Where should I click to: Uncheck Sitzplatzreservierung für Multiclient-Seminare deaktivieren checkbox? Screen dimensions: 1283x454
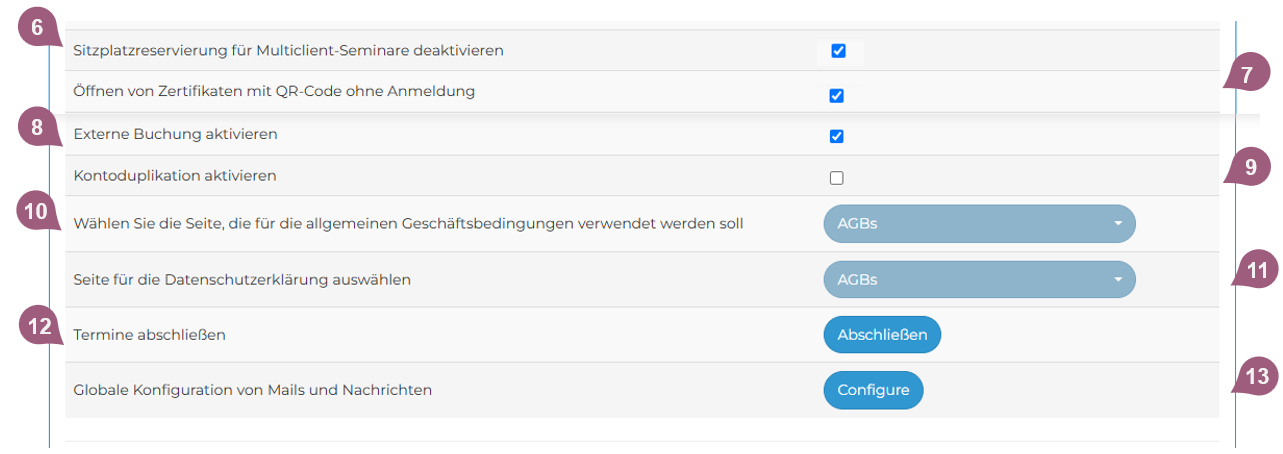click(838, 51)
